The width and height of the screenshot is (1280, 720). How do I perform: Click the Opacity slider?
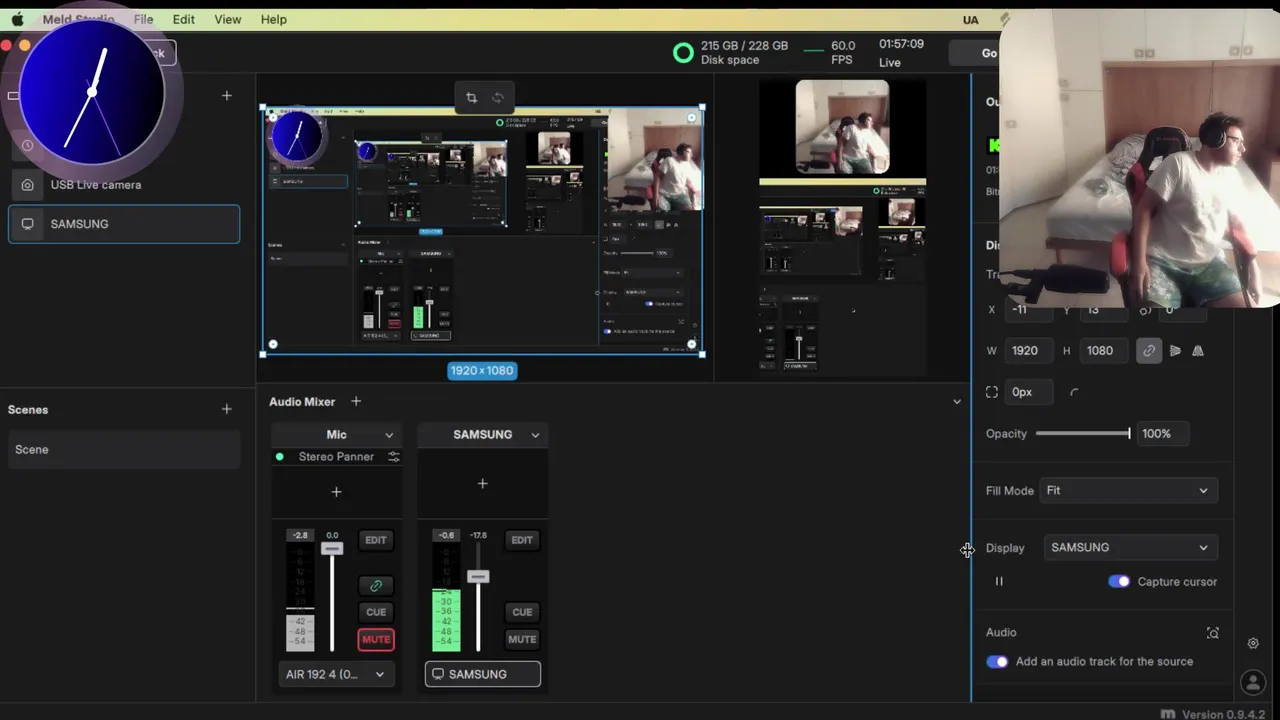pyautogui.click(x=1083, y=433)
